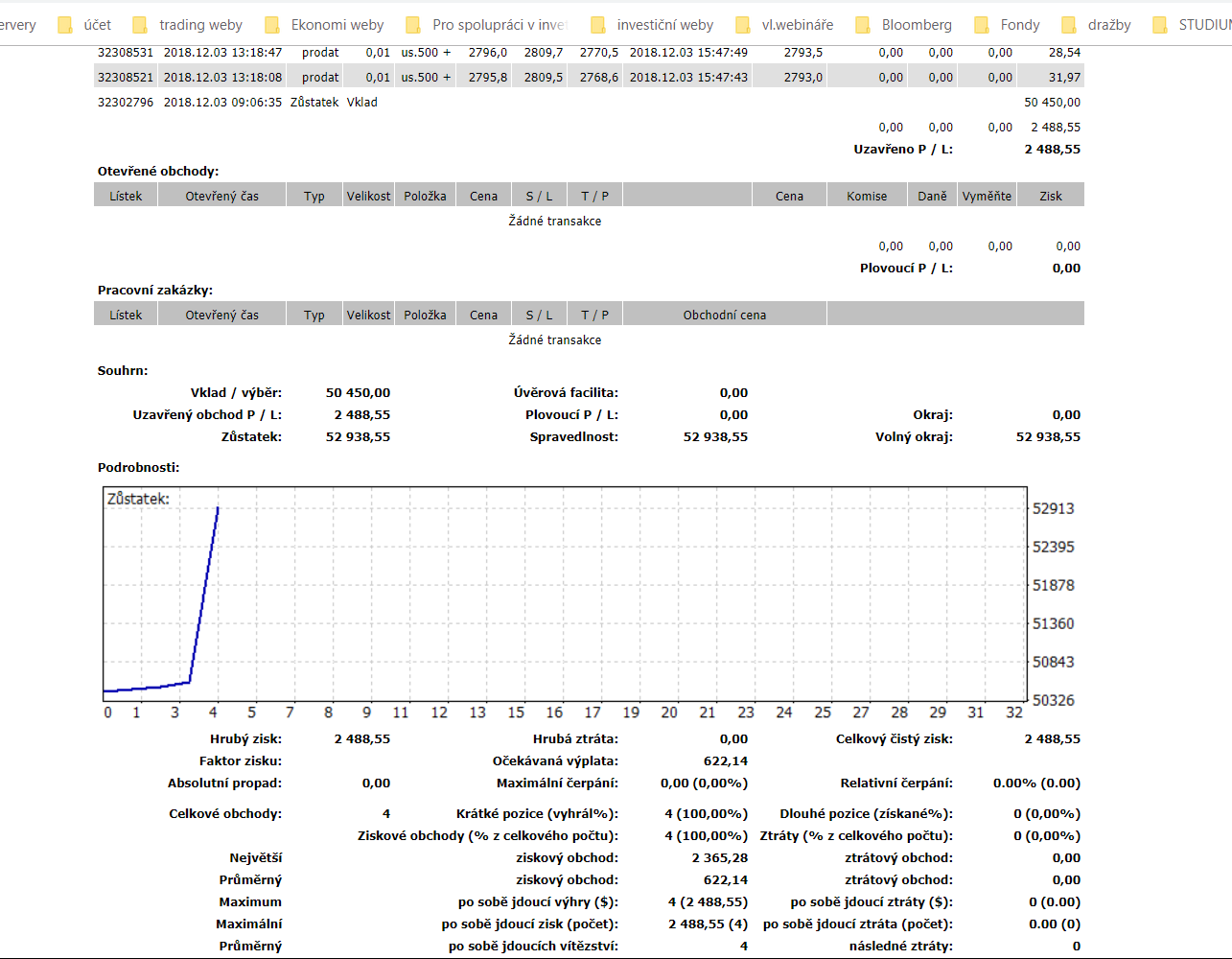Click open time 2018.12.03 13:18:08
1232x959 pixels.
(222, 78)
